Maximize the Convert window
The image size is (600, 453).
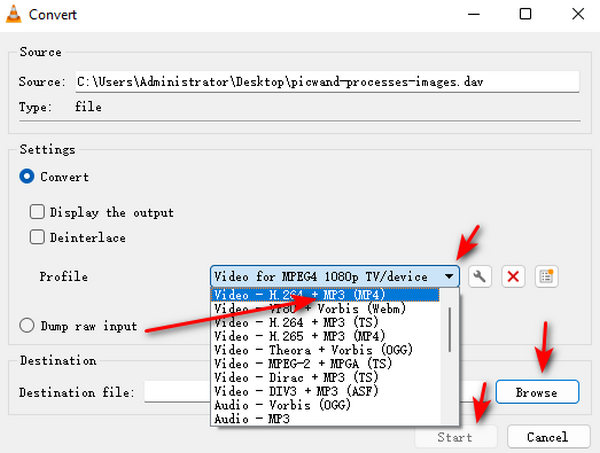pos(525,15)
